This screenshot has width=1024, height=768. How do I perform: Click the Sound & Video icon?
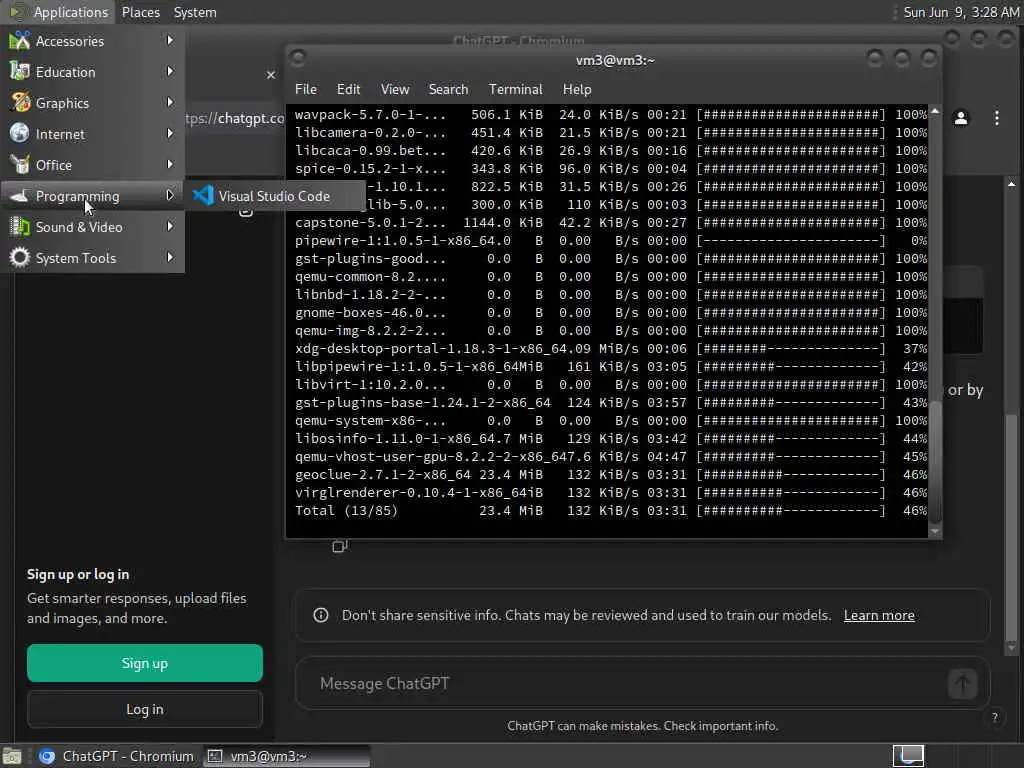(x=20, y=227)
